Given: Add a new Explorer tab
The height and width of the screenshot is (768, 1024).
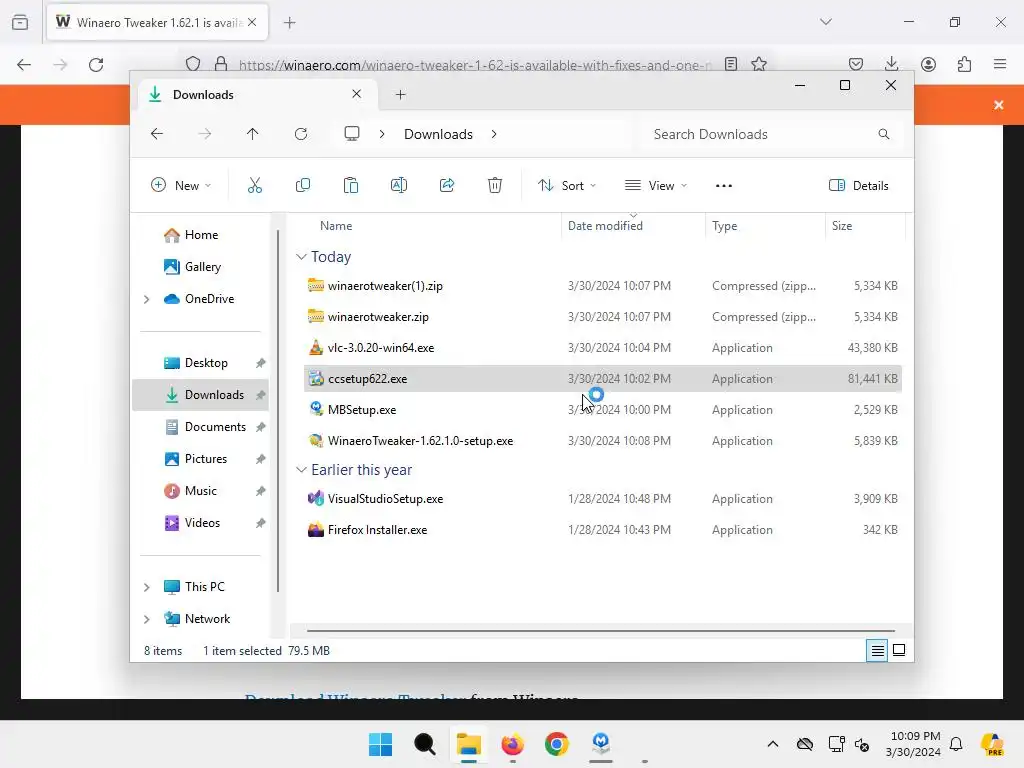Looking at the screenshot, I should [x=400, y=95].
